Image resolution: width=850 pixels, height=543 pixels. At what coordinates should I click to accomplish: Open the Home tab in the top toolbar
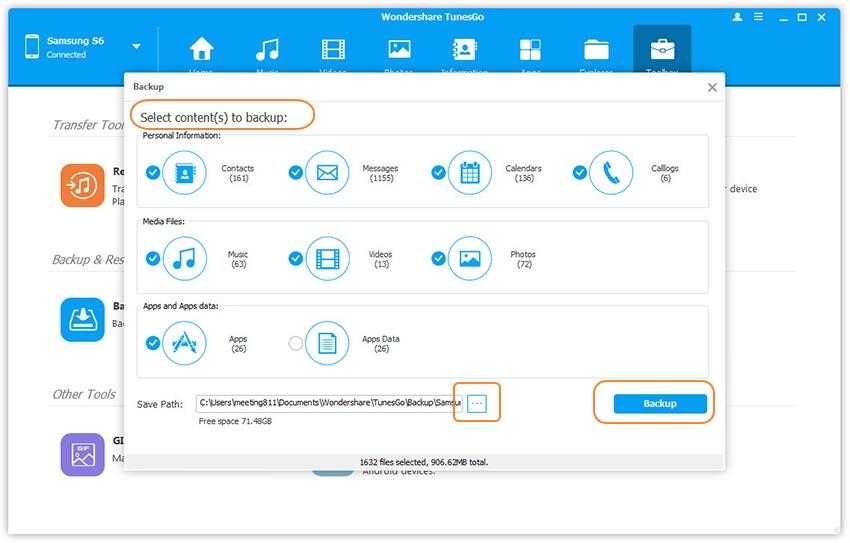tap(202, 50)
